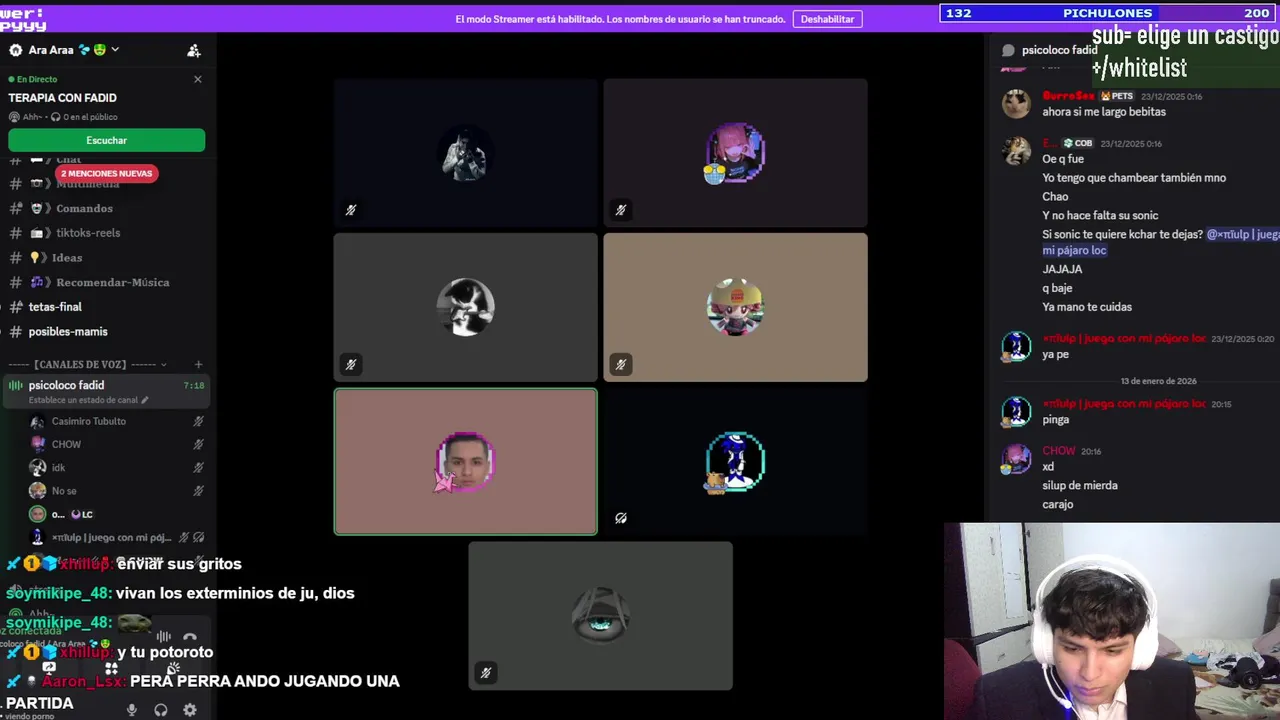Open the Comandos text channel
The width and height of the screenshot is (1280, 720).
(84, 208)
